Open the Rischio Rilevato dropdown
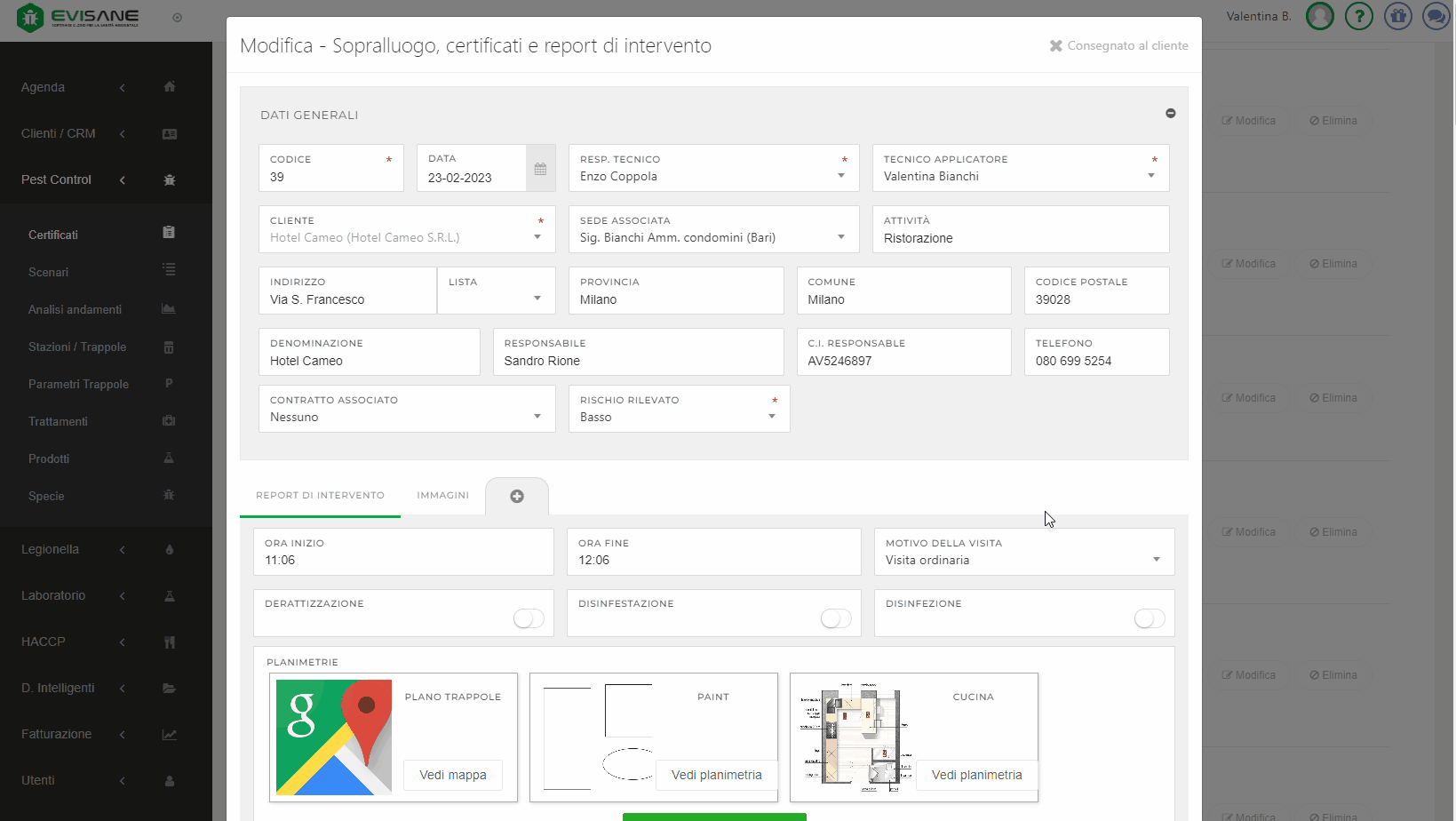 click(x=679, y=417)
